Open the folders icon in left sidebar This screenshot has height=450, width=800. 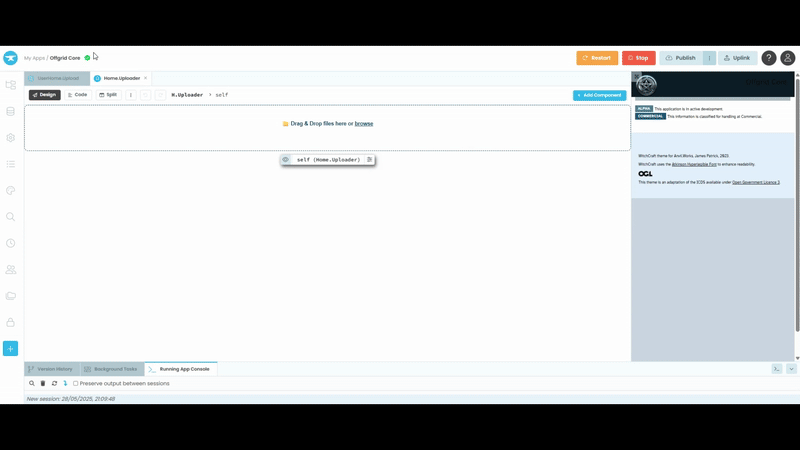point(11,296)
